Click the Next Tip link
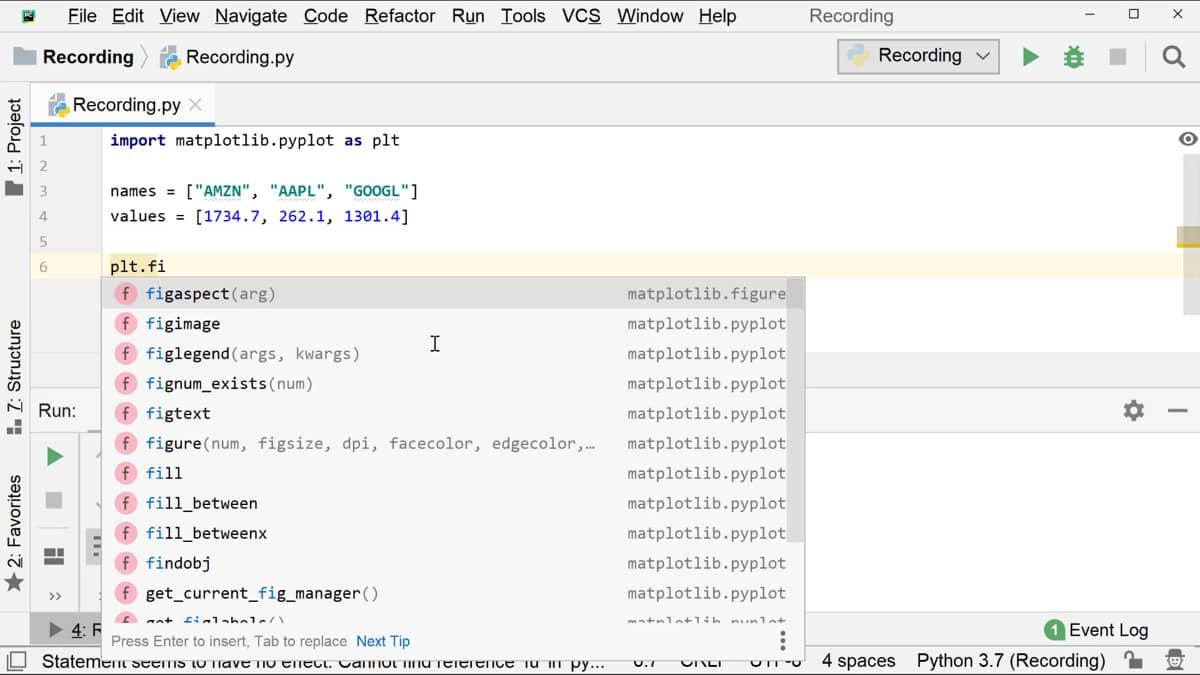The width and height of the screenshot is (1200, 675). (x=383, y=641)
